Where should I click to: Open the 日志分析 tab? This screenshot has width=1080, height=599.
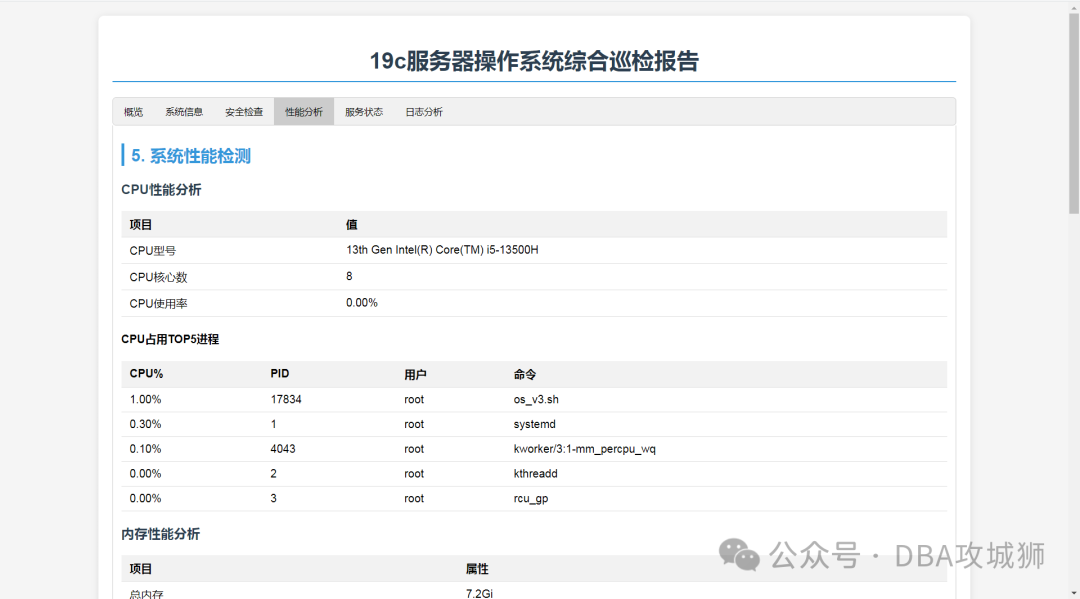pos(424,112)
